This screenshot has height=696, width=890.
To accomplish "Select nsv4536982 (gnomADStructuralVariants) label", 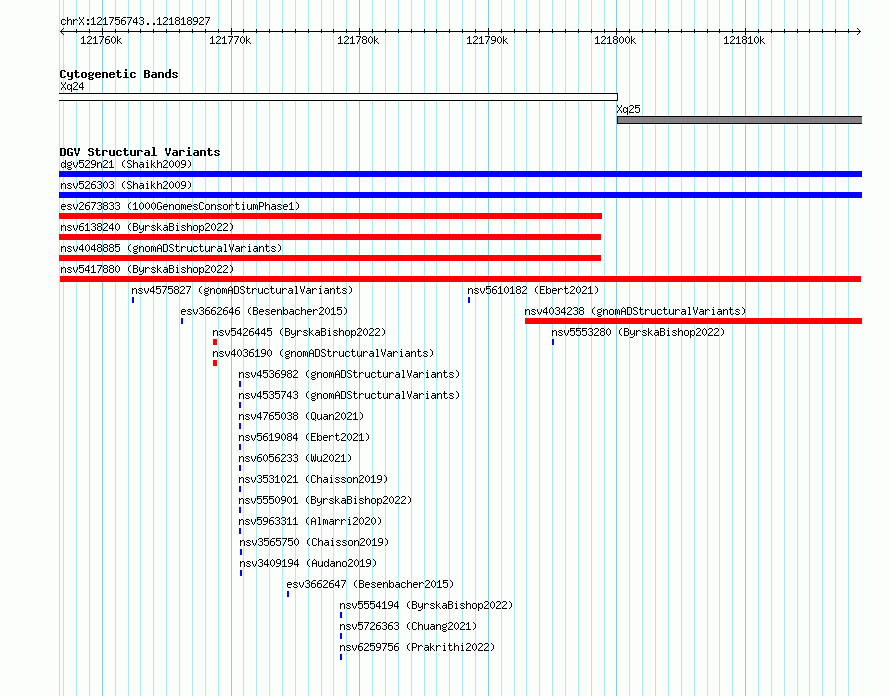I will (349, 374).
